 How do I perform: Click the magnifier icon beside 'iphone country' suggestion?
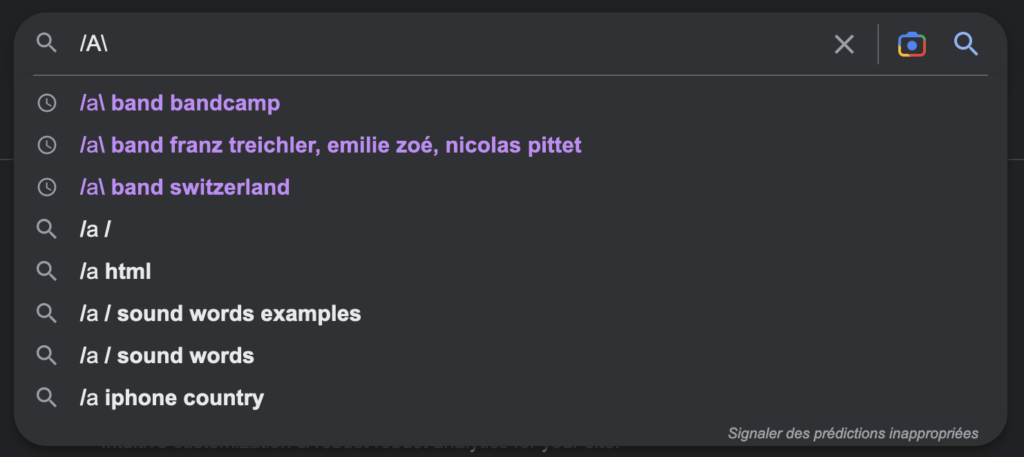point(46,397)
